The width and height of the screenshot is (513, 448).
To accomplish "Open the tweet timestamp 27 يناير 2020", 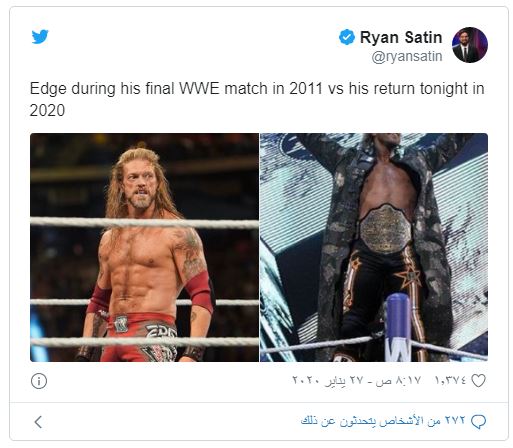I will (x=357, y=380).
